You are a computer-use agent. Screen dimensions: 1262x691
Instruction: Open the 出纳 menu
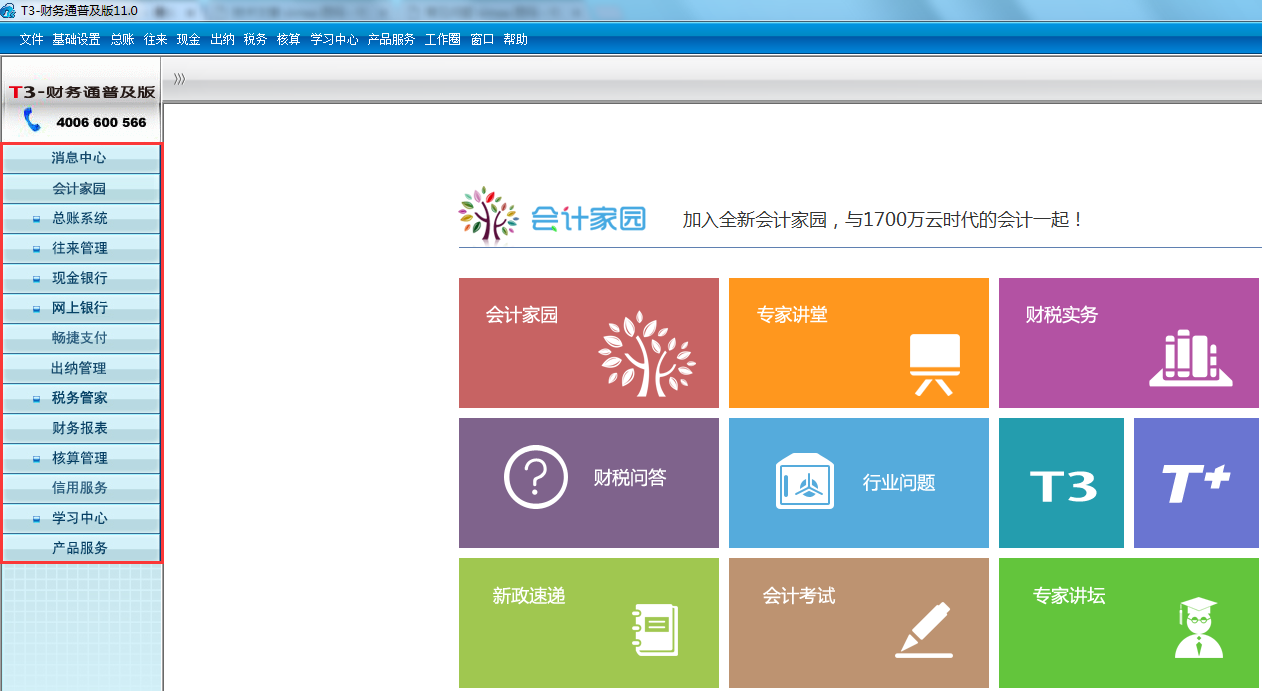click(x=221, y=39)
